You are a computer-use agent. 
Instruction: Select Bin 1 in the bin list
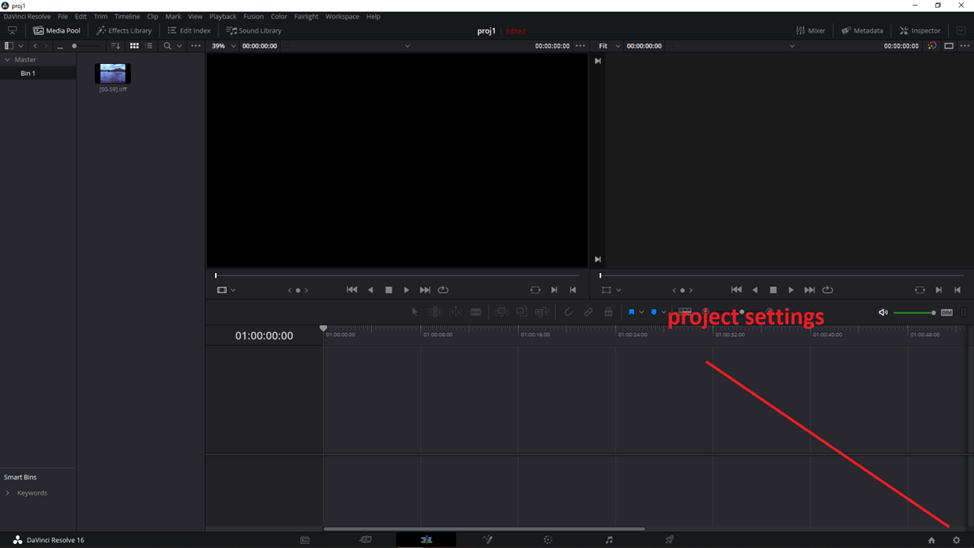coord(38,73)
